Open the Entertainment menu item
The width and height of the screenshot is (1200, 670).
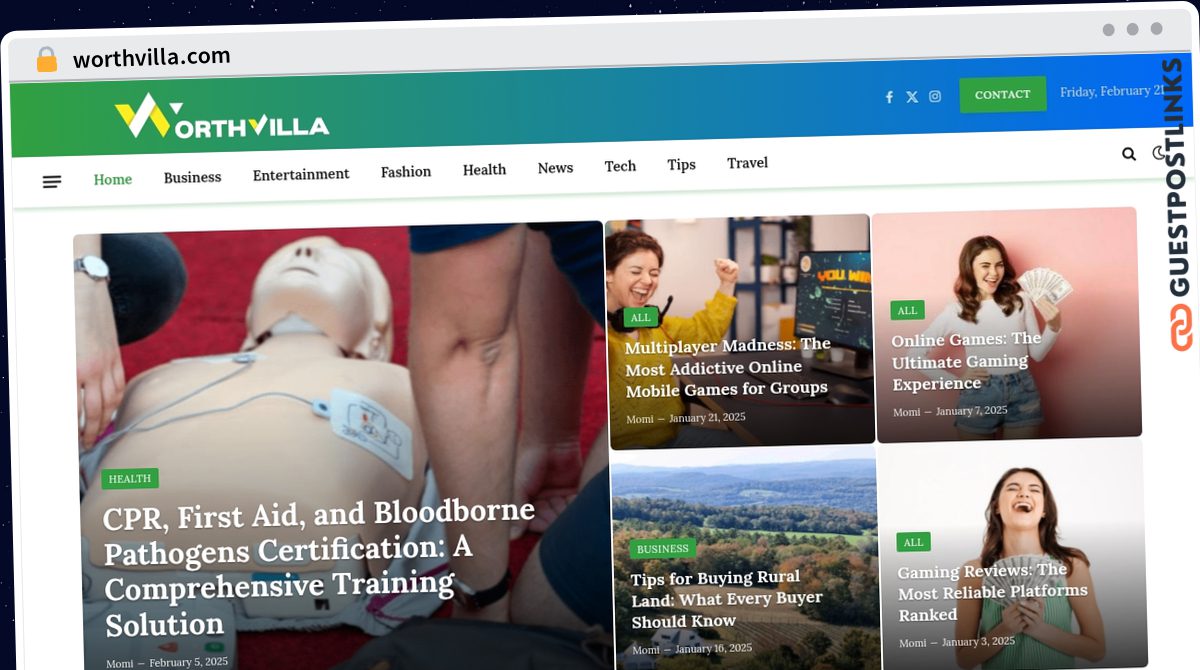(301, 175)
